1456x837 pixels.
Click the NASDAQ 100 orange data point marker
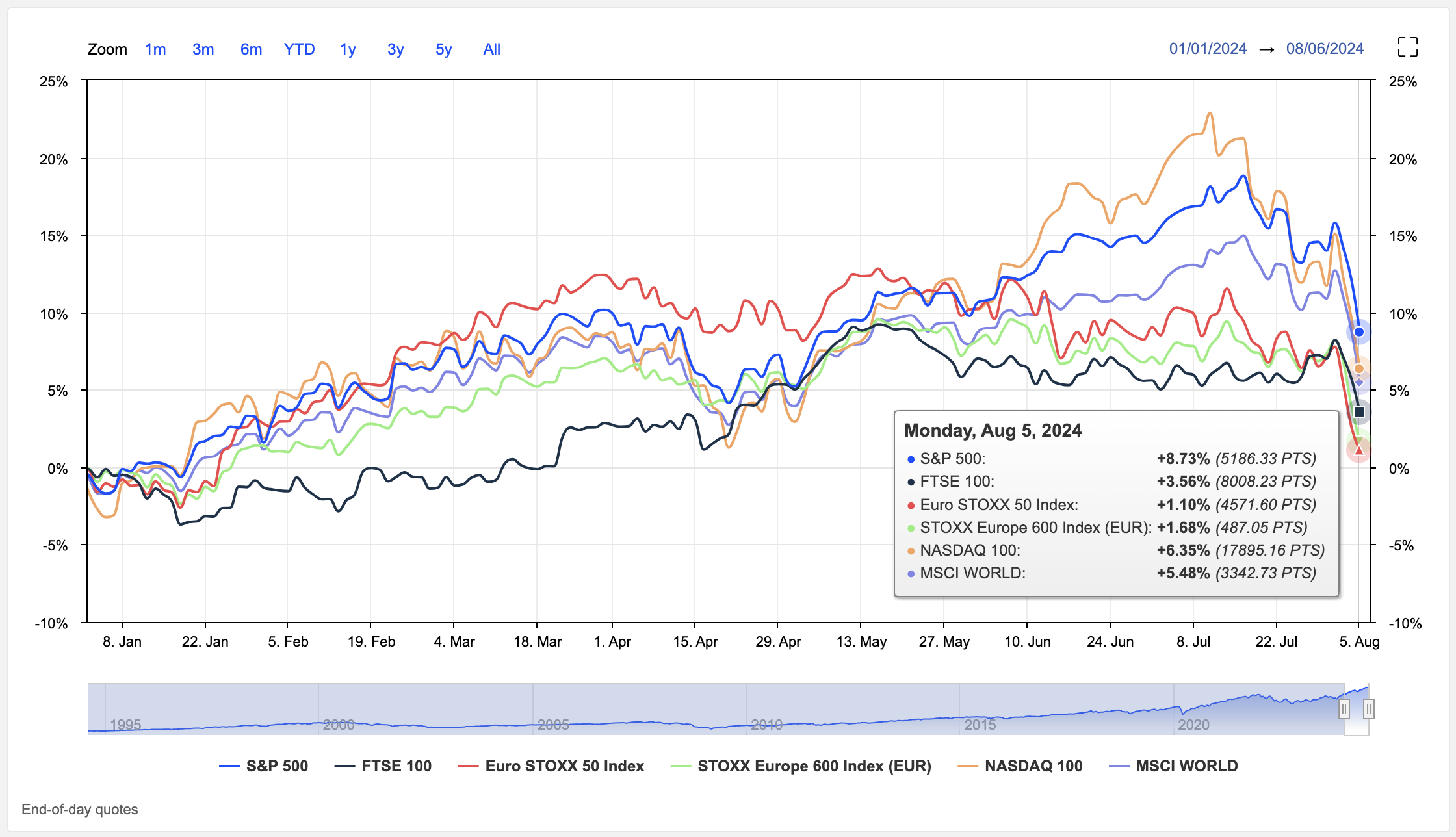1359,368
